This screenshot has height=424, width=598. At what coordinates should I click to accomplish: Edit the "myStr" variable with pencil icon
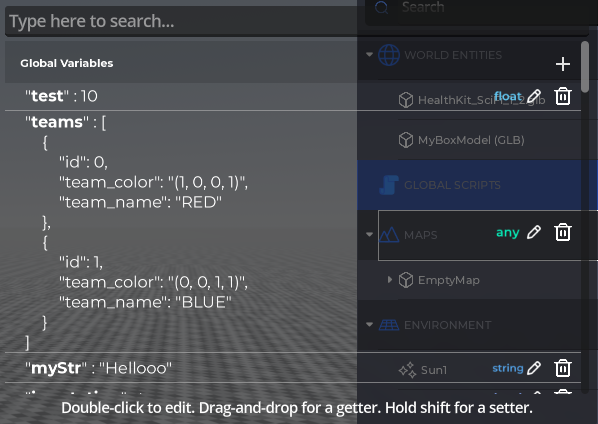[x=534, y=368]
